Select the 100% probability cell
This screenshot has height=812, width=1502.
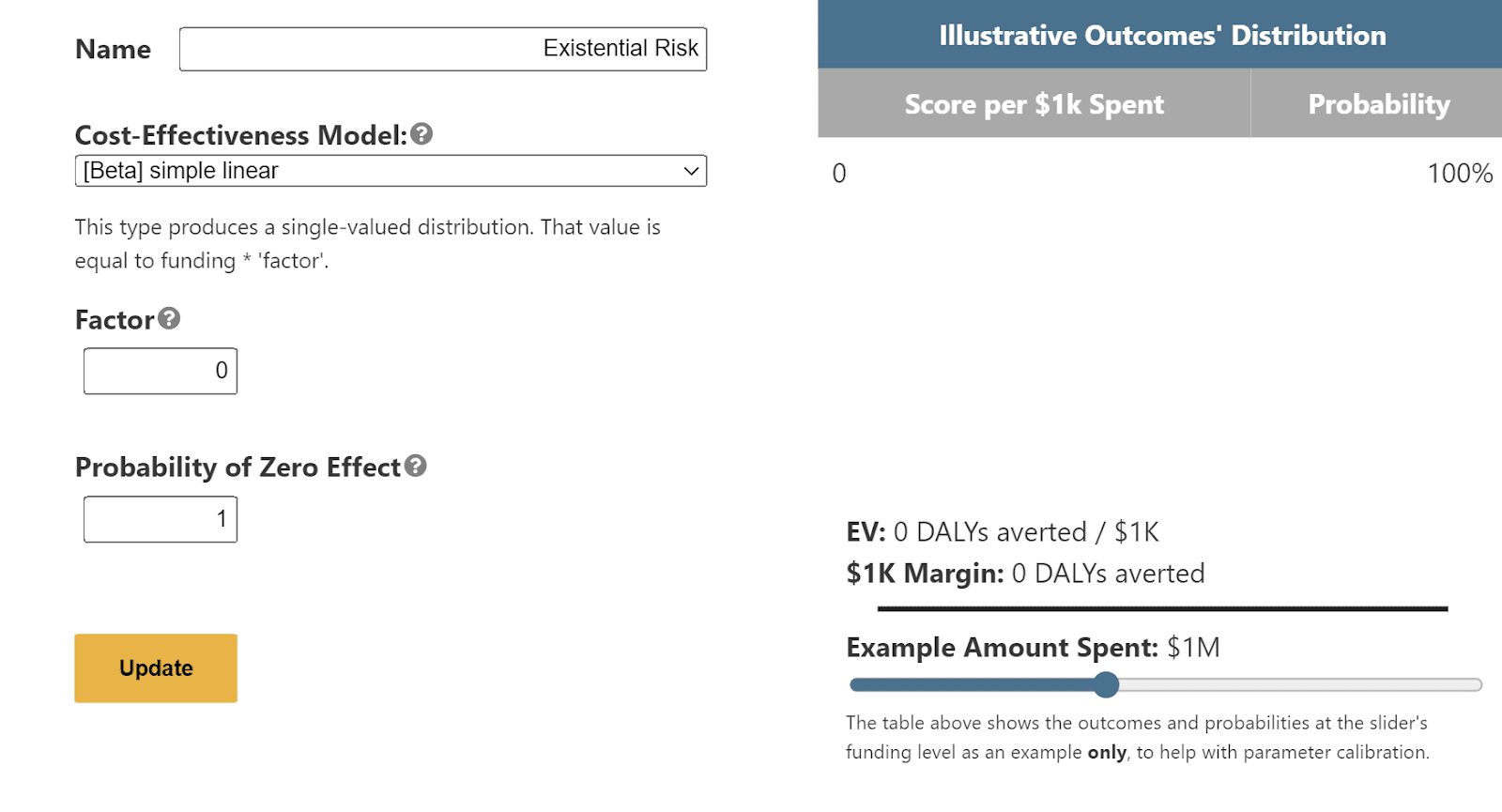[1460, 174]
